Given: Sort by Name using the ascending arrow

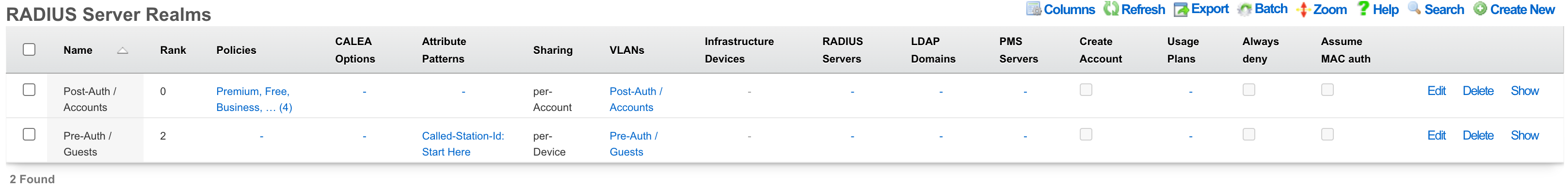Looking at the screenshot, I should coord(122,50).
